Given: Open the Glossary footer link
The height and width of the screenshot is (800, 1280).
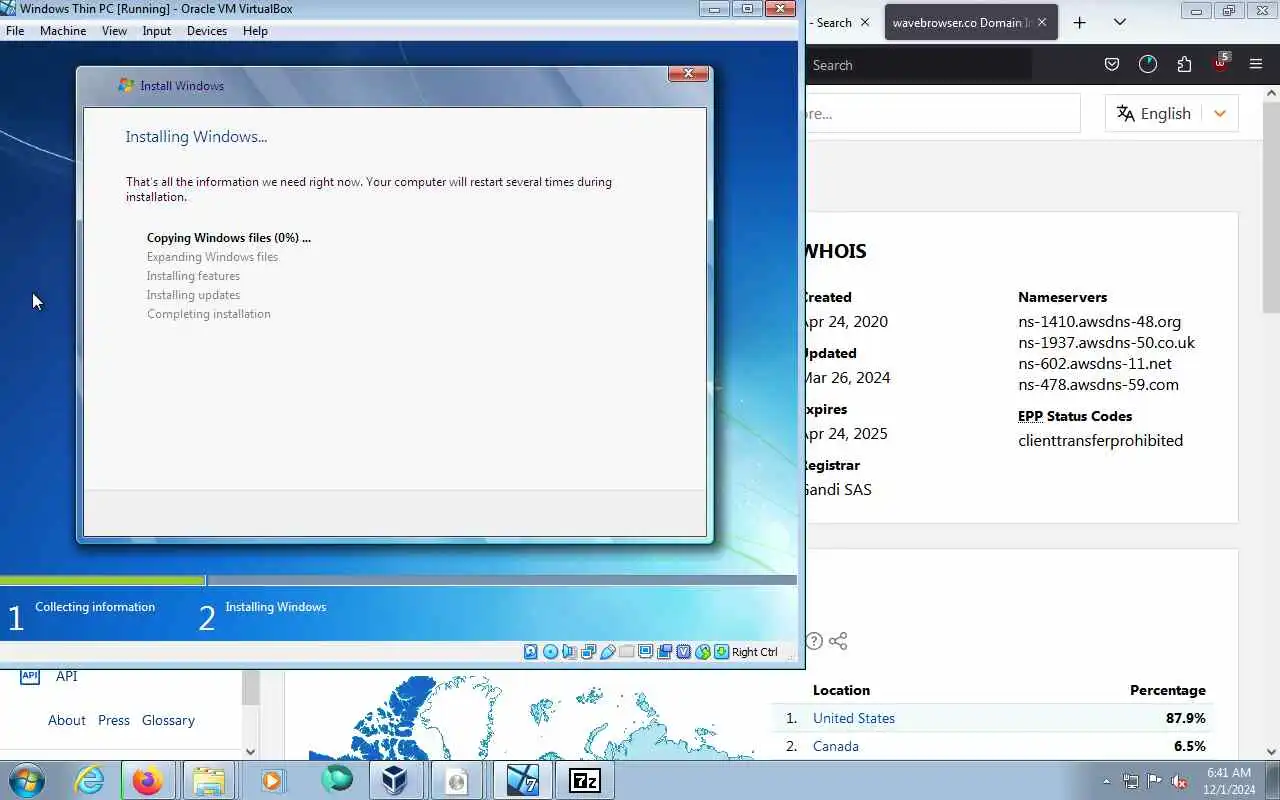Looking at the screenshot, I should pos(168,720).
